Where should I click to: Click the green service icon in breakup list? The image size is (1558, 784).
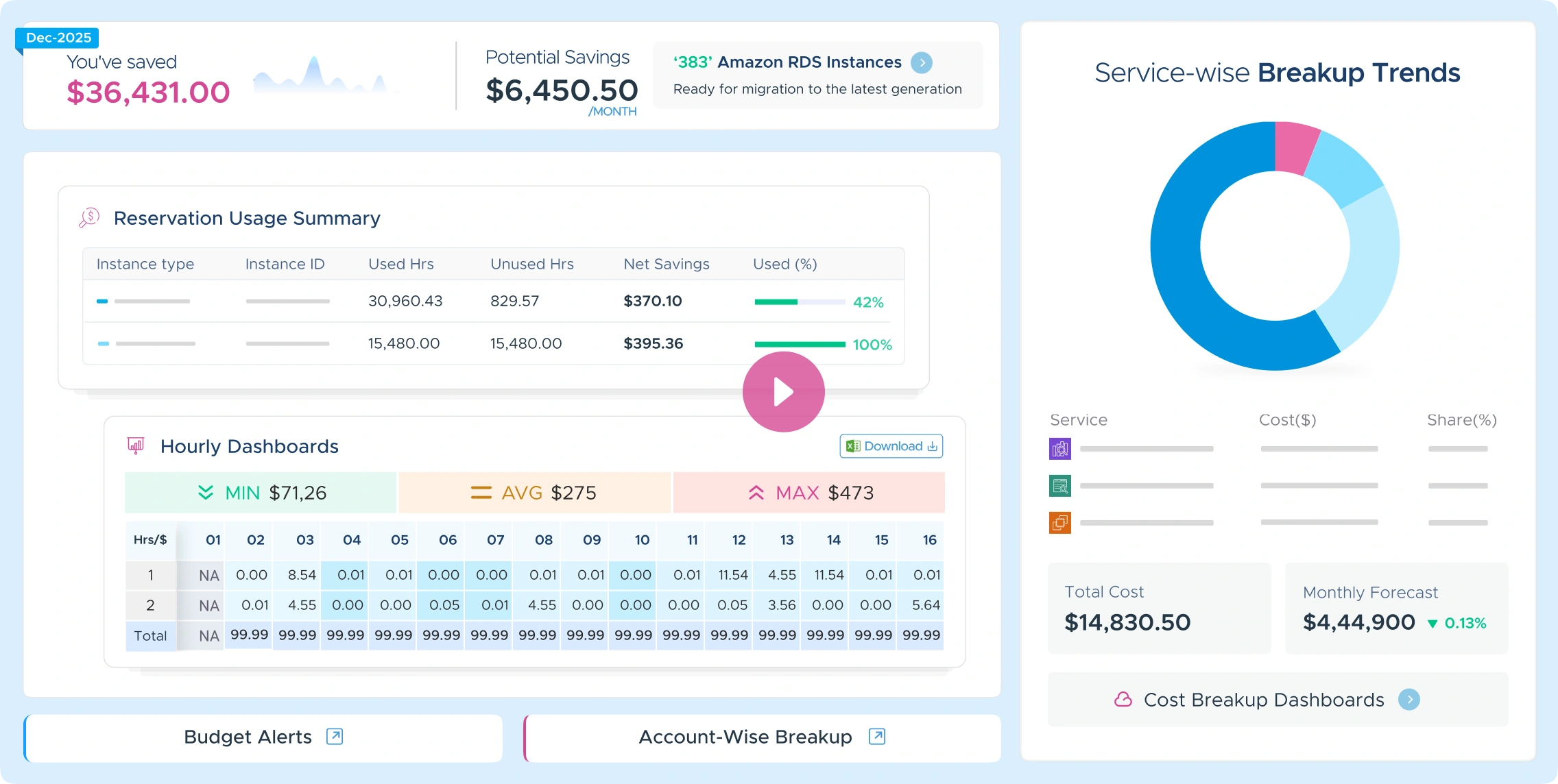click(x=1060, y=486)
